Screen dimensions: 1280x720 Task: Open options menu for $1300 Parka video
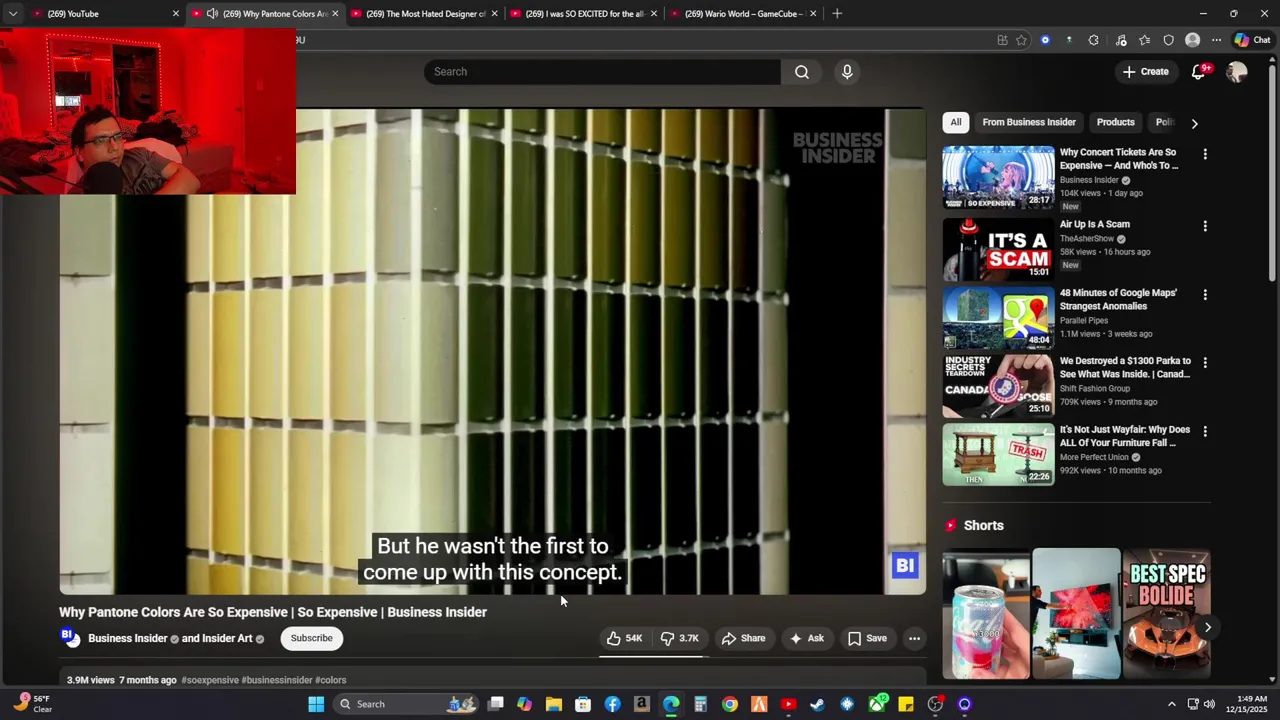pyautogui.click(x=1205, y=363)
